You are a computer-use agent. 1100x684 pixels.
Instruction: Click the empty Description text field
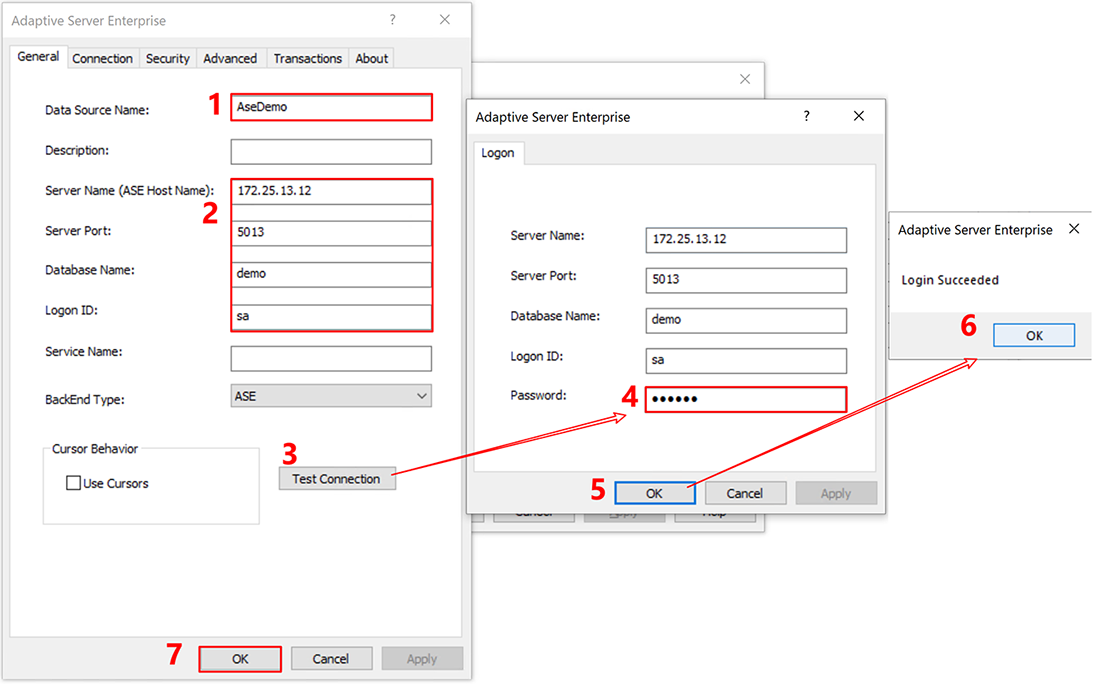tap(331, 151)
